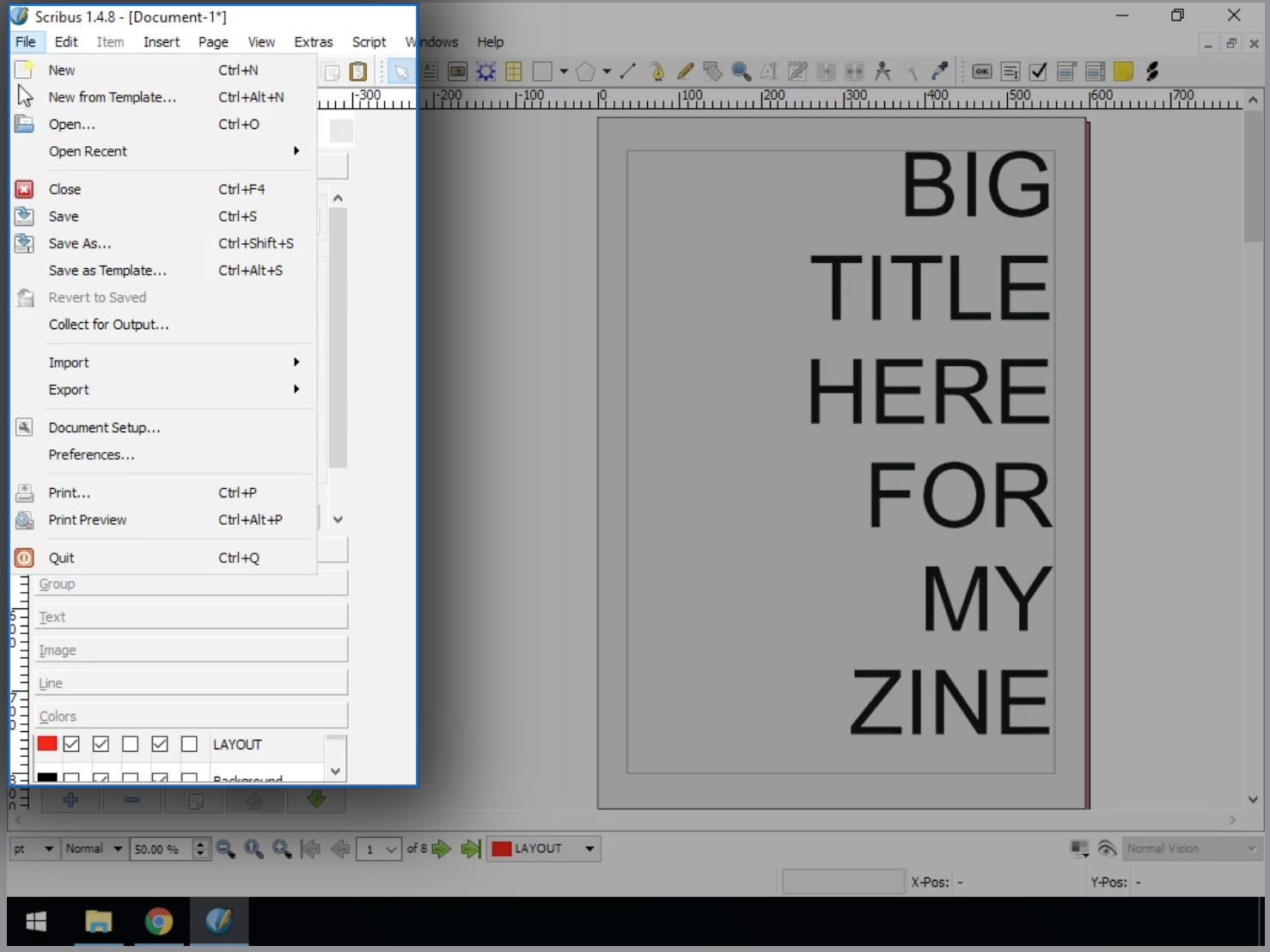Lower layer with green down arrow
Viewport: 1270px width, 952px height.
316,800
